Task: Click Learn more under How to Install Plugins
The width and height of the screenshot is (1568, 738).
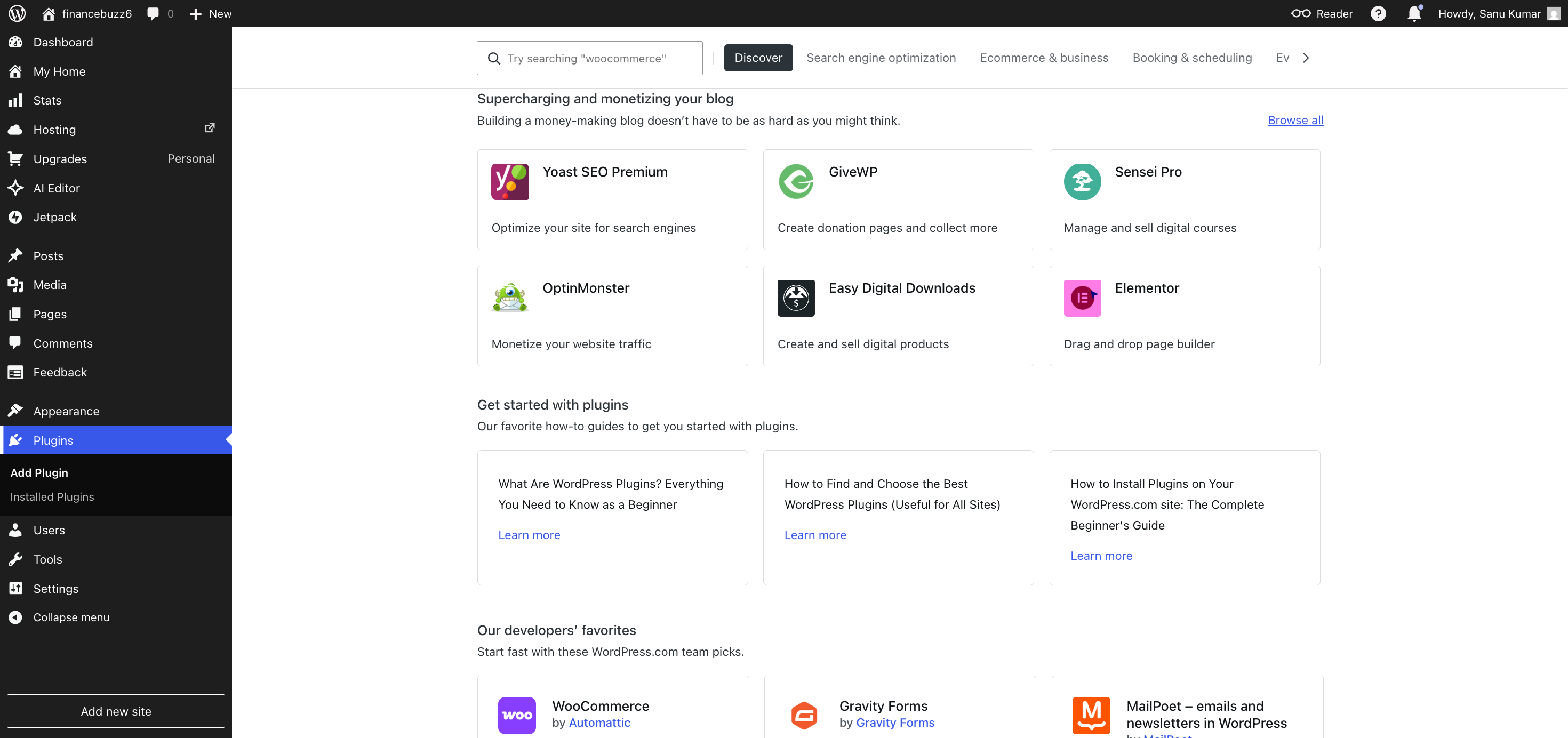Action: (x=1101, y=556)
